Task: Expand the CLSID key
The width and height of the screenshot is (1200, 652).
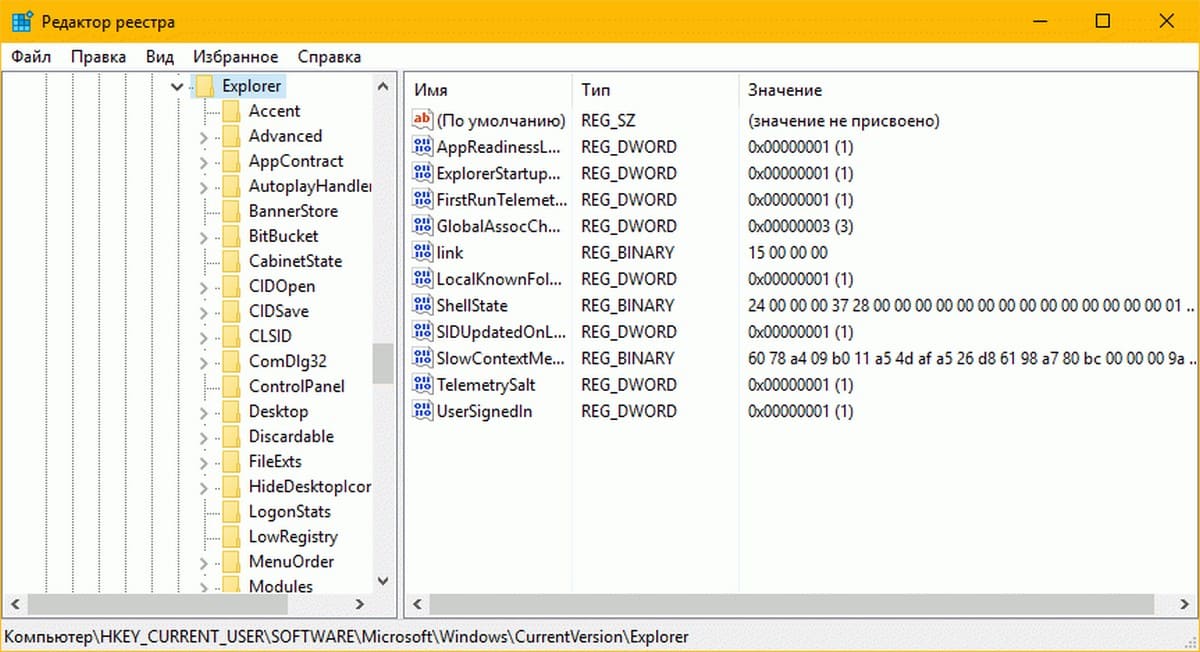Action: click(203, 337)
